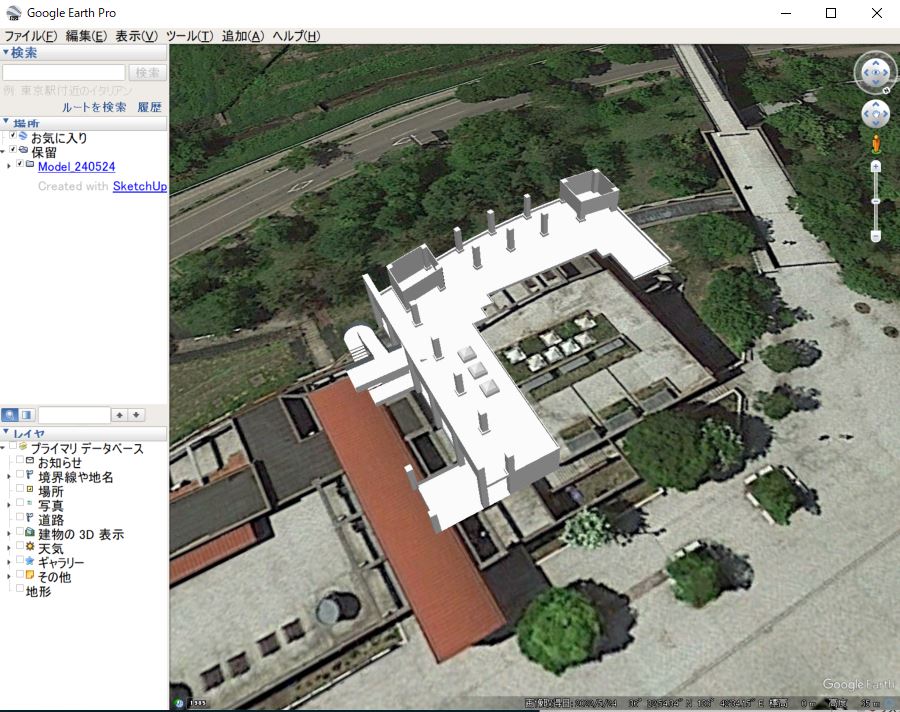The height and width of the screenshot is (712, 900).
Task: Click the ルートを検索 link
Action: 94,107
